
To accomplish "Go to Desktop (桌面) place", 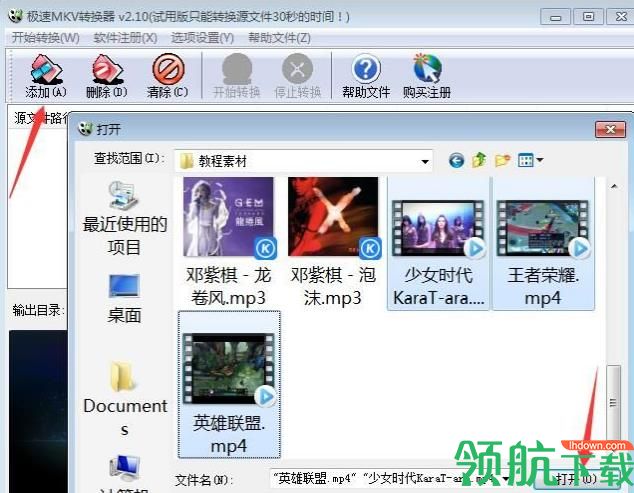I will [125, 299].
